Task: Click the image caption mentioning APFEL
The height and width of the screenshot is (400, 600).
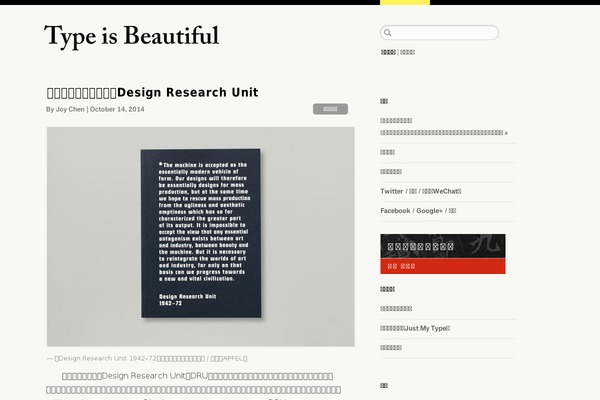Action: [147, 359]
